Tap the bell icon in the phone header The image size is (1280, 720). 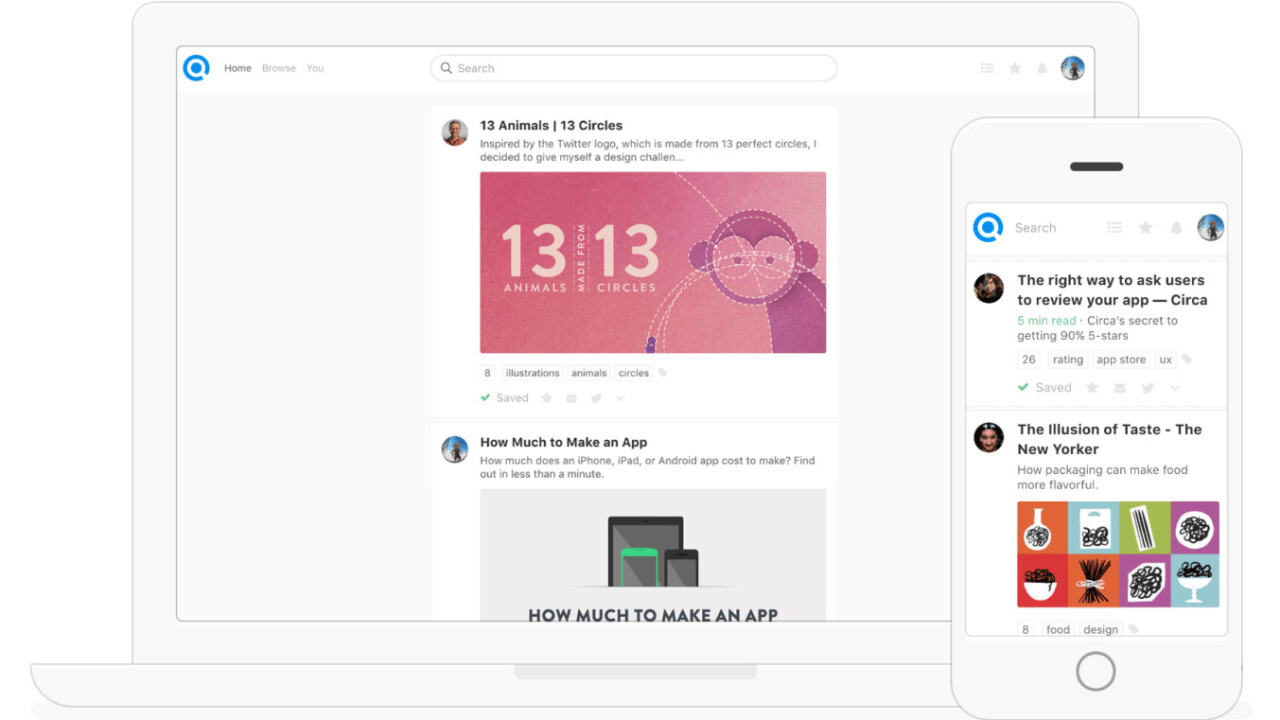tap(1176, 228)
